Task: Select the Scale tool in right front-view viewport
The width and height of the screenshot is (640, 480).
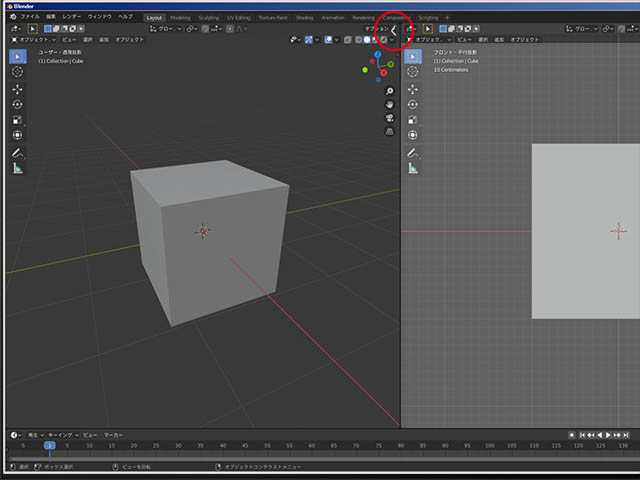Action: click(x=413, y=120)
